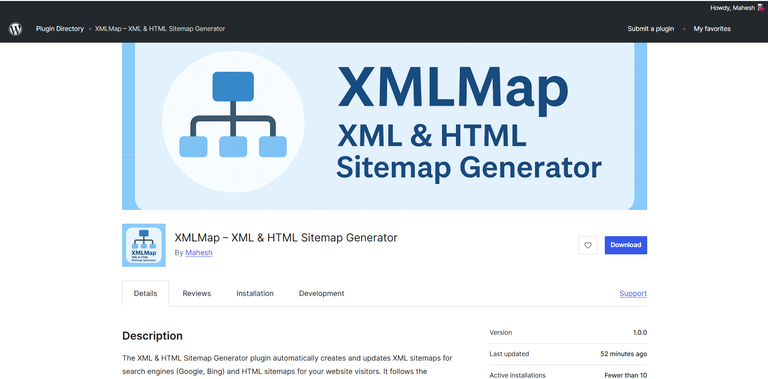Click the Description heading
768x379 pixels.
pyautogui.click(x=152, y=336)
